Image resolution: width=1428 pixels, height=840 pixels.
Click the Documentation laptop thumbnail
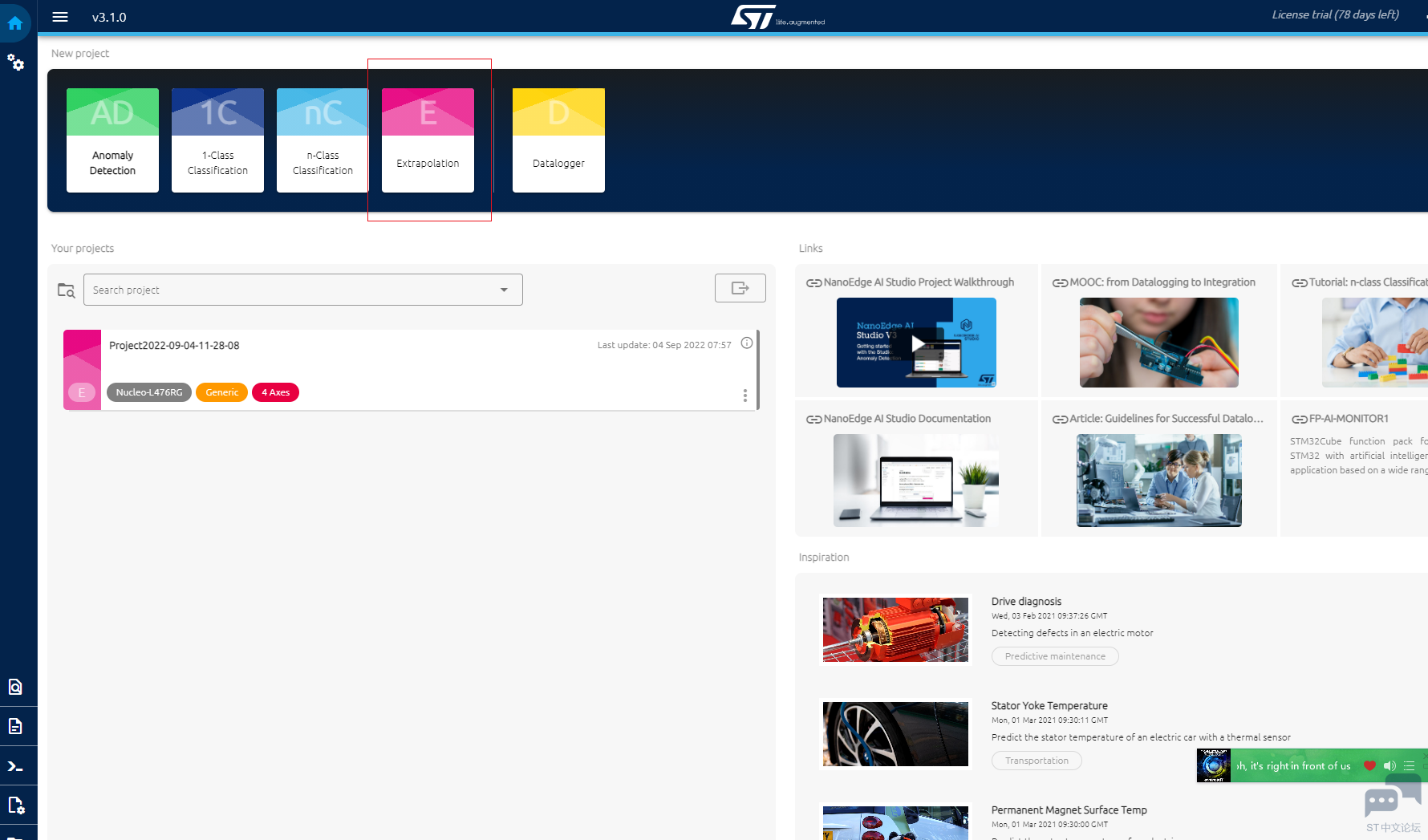(x=916, y=481)
